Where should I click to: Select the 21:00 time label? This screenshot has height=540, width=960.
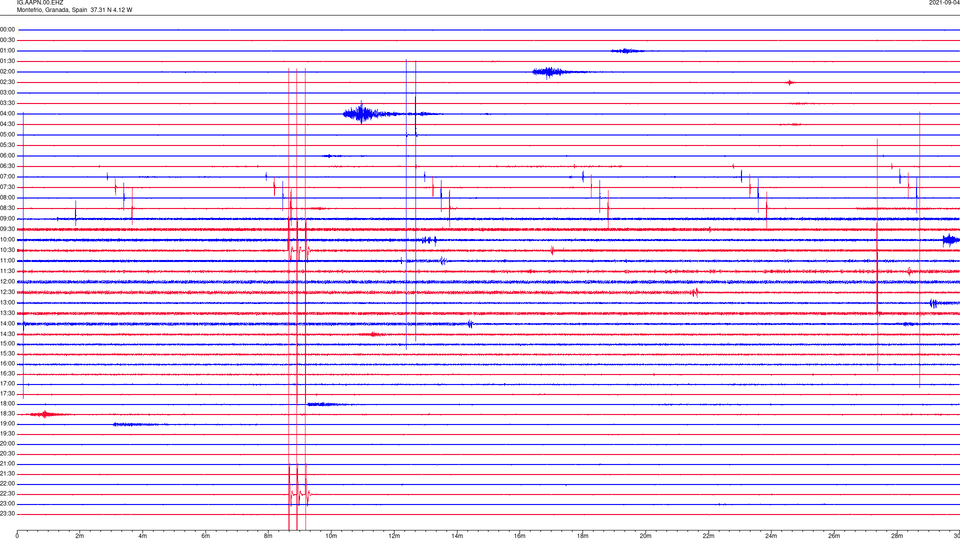(x=7, y=464)
